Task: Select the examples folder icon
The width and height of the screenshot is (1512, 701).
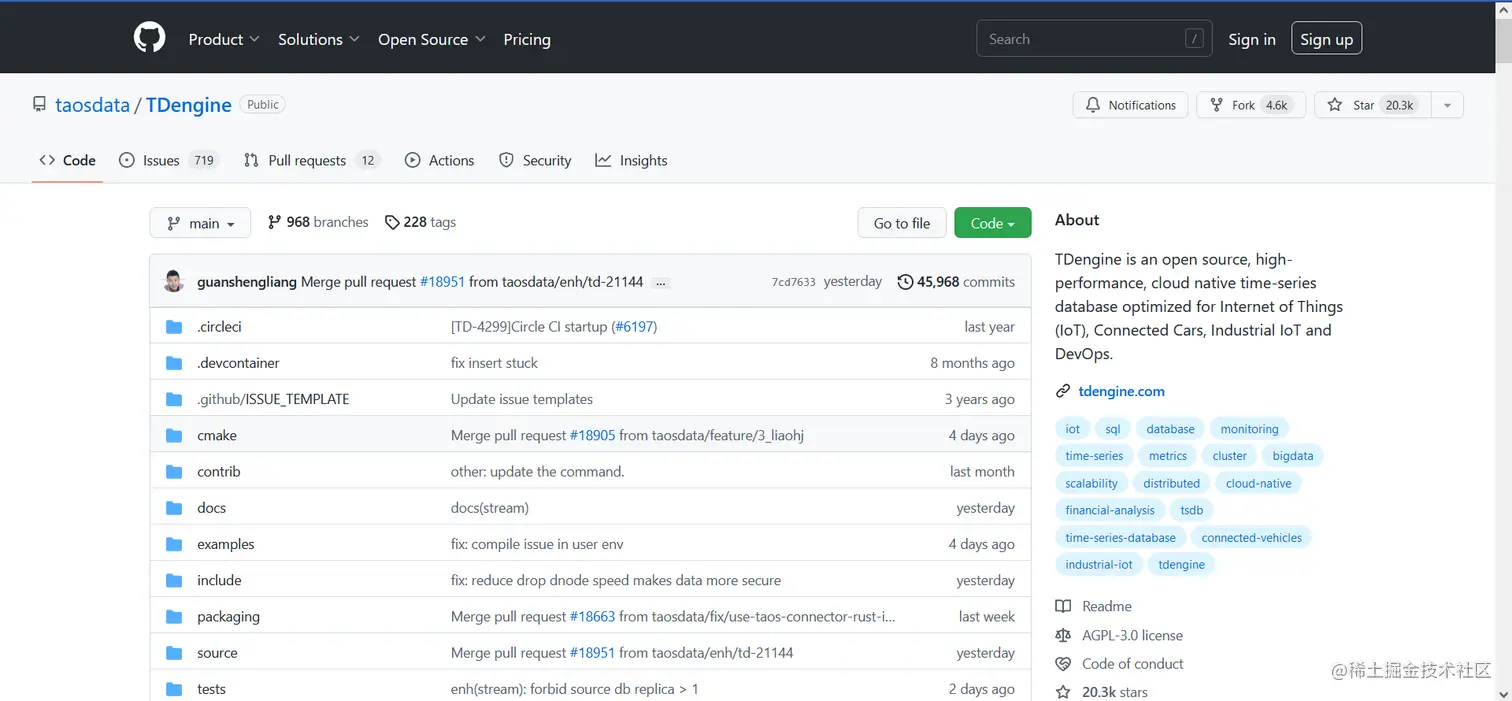Action: pyautogui.click(x=174, y=544)
